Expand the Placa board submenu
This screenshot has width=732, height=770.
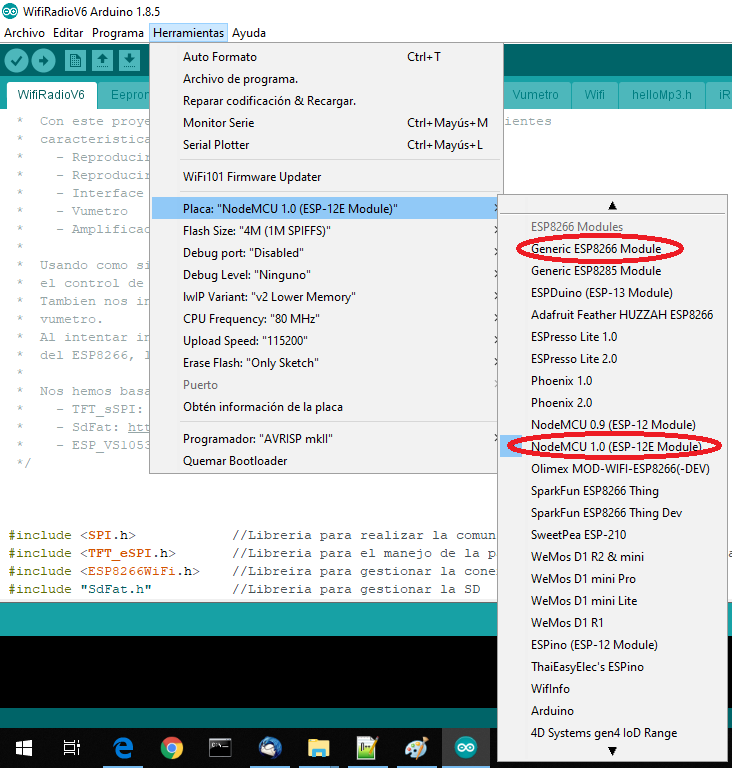[x=326, y=209]
